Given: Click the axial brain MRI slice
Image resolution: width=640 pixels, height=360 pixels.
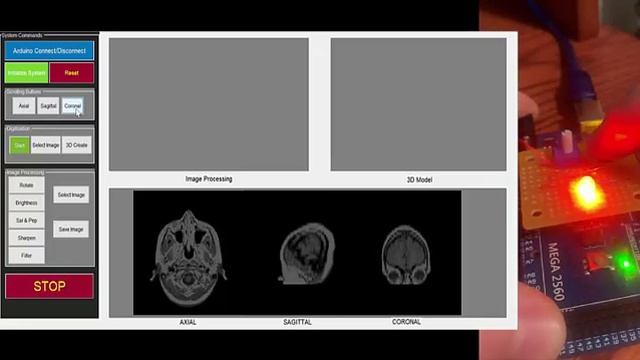Looking at the screenshot, I should pos(188,257).
